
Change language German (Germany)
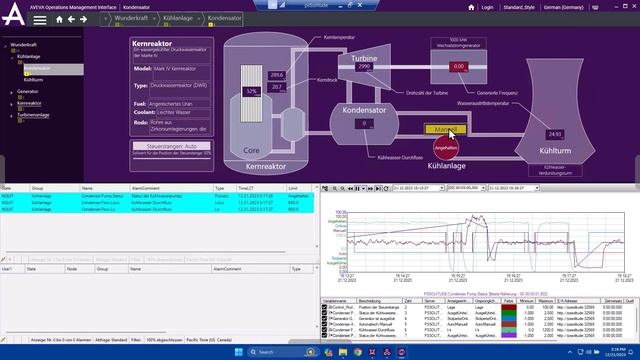563,7
